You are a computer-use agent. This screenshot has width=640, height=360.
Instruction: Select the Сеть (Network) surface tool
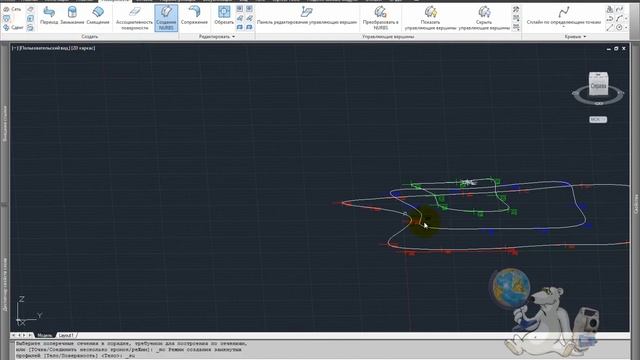(12, 9)
